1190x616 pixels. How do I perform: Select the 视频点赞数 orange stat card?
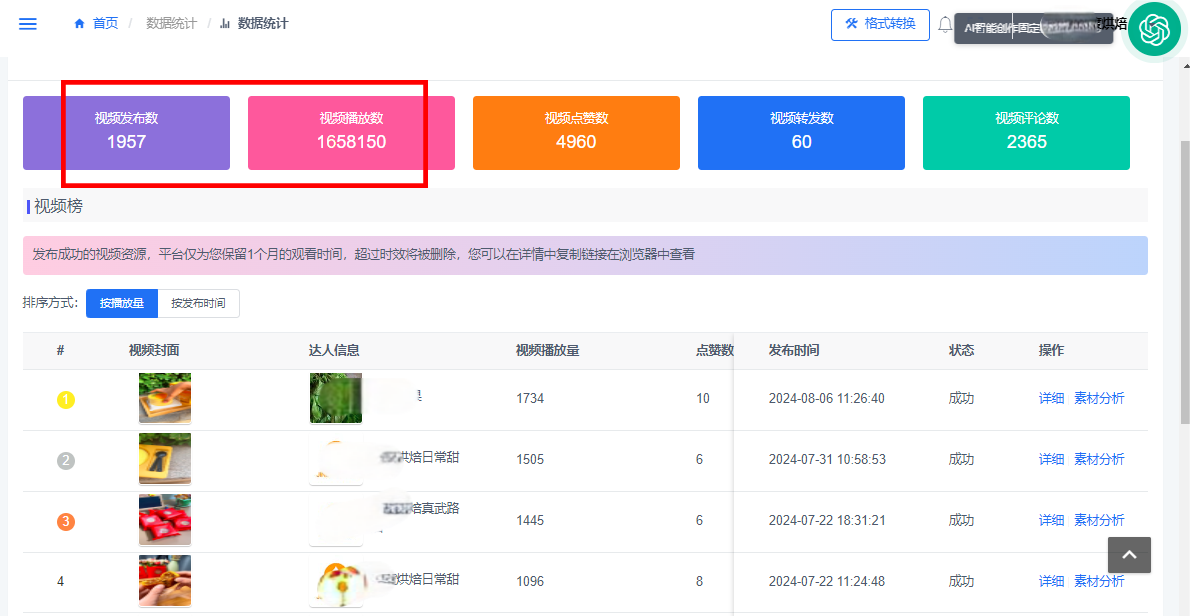(x=576, y=133)
